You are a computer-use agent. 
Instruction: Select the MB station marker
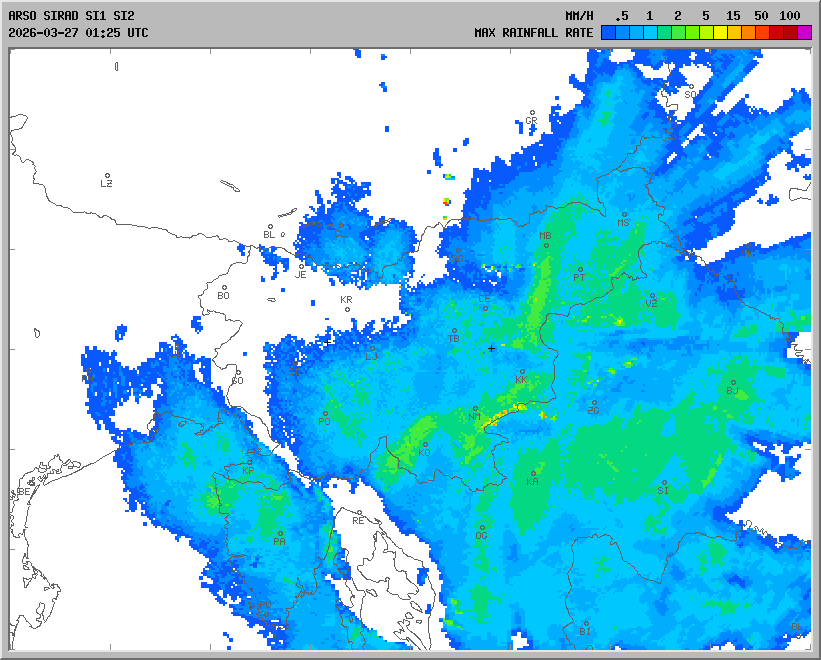(546, 244)
